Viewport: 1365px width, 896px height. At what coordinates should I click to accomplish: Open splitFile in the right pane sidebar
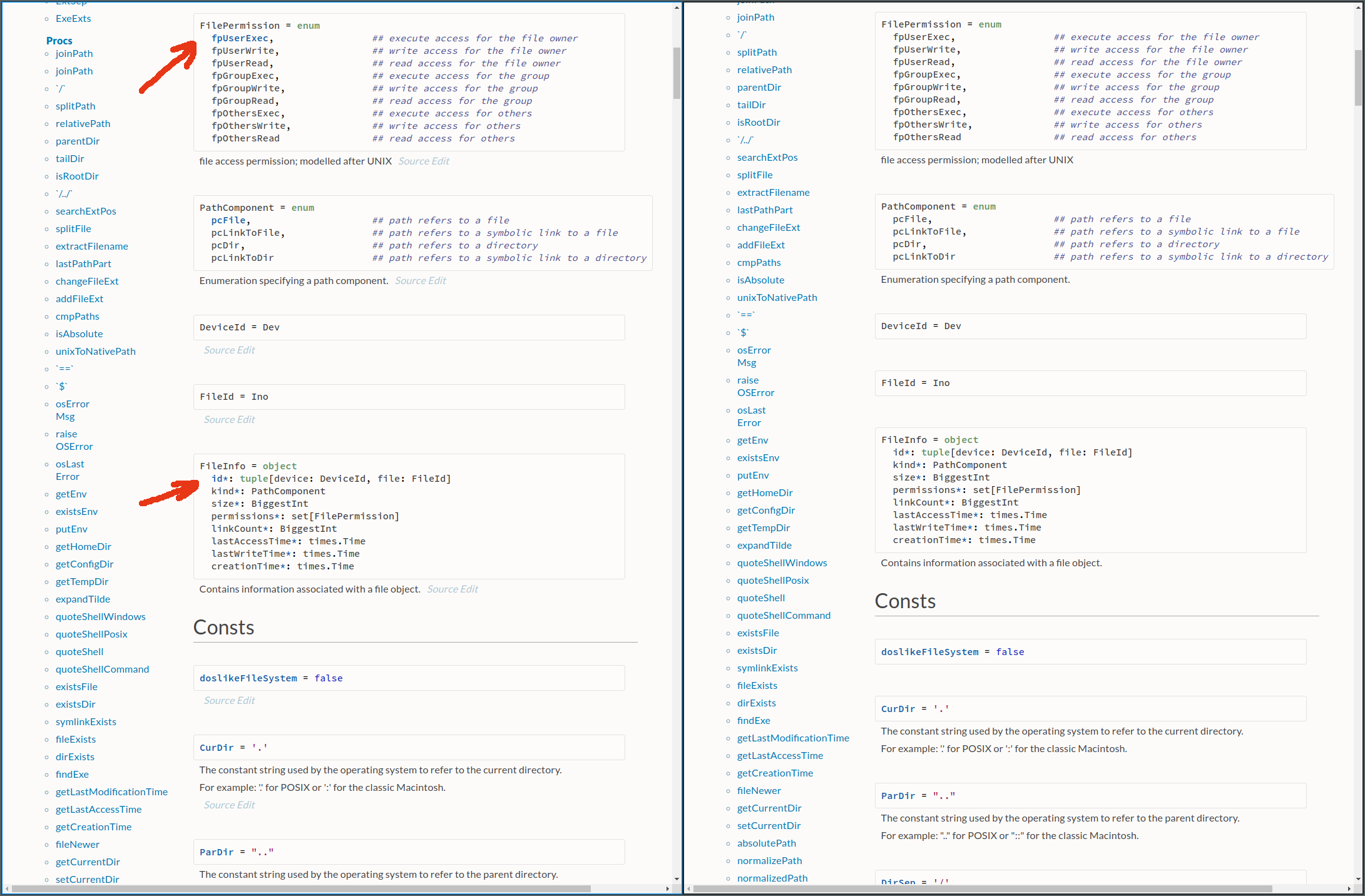[x=755, y=175]
